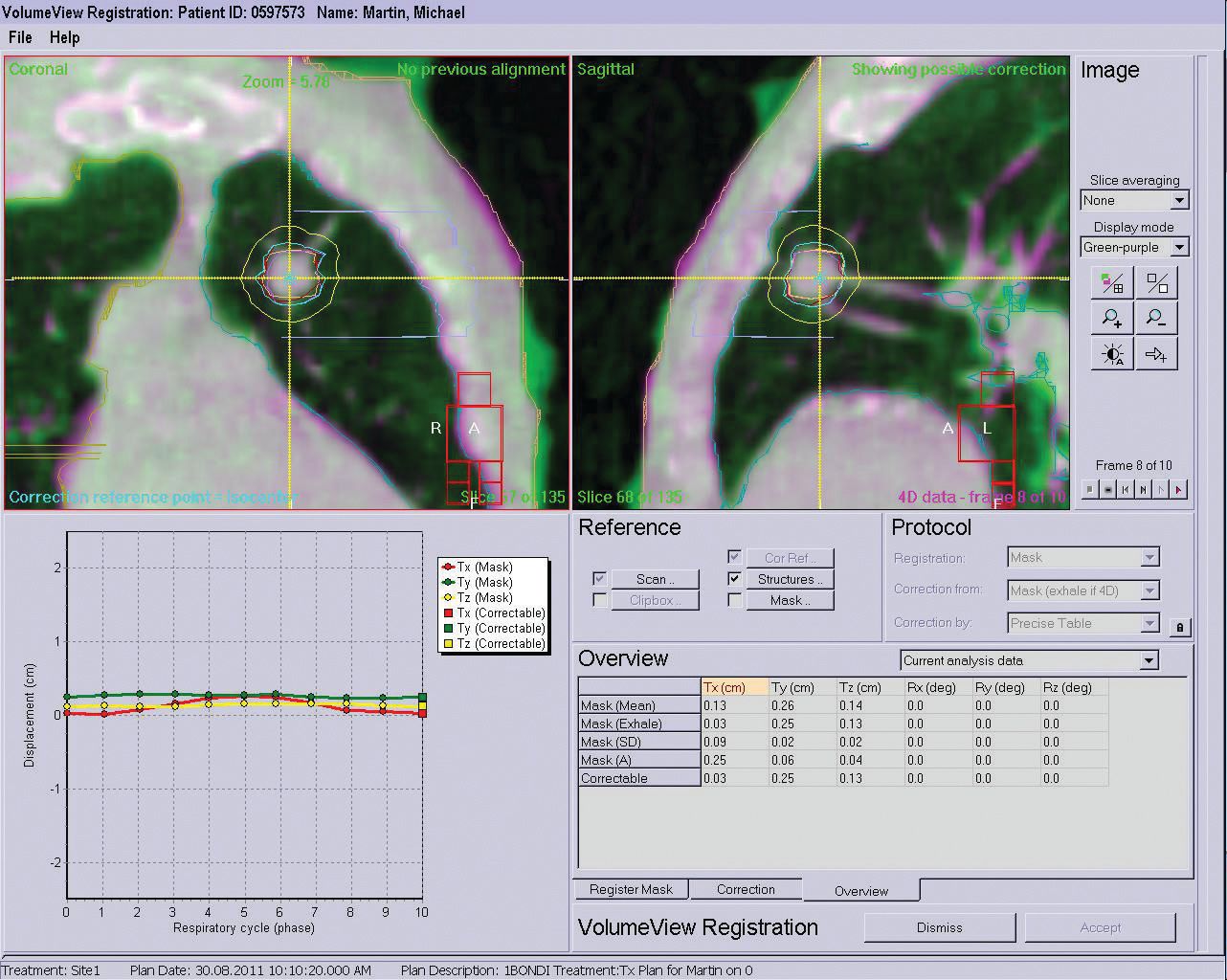Expand the Current analysis data dropdown
Viewport: 1227px width, 980px height.
[x=1149, y=660]
